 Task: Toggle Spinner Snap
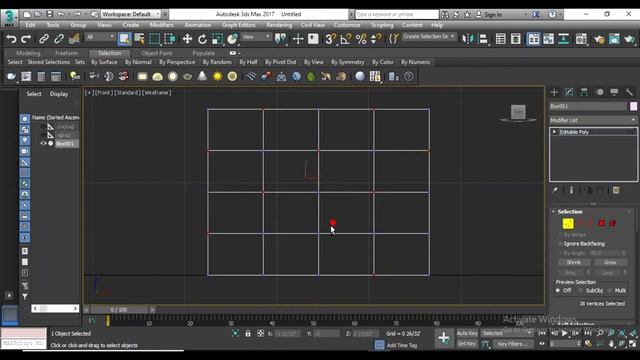click(376, 39)
